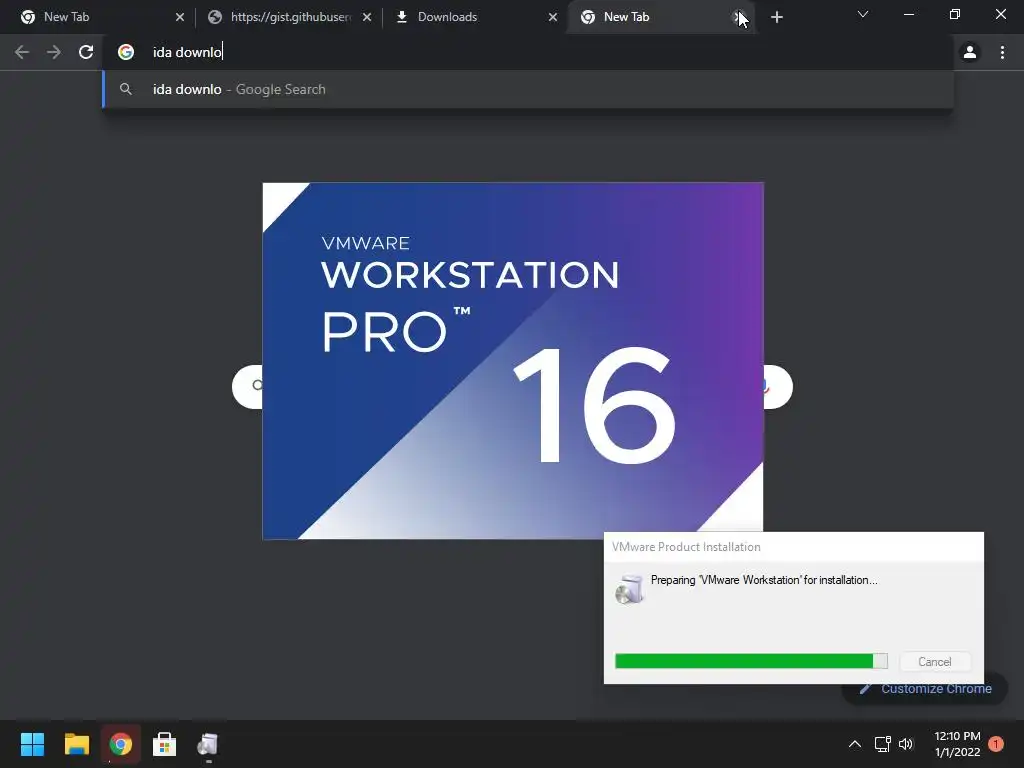Switch to the first New Tab
Screen dimensions: 1024x768
click(101, 17)
